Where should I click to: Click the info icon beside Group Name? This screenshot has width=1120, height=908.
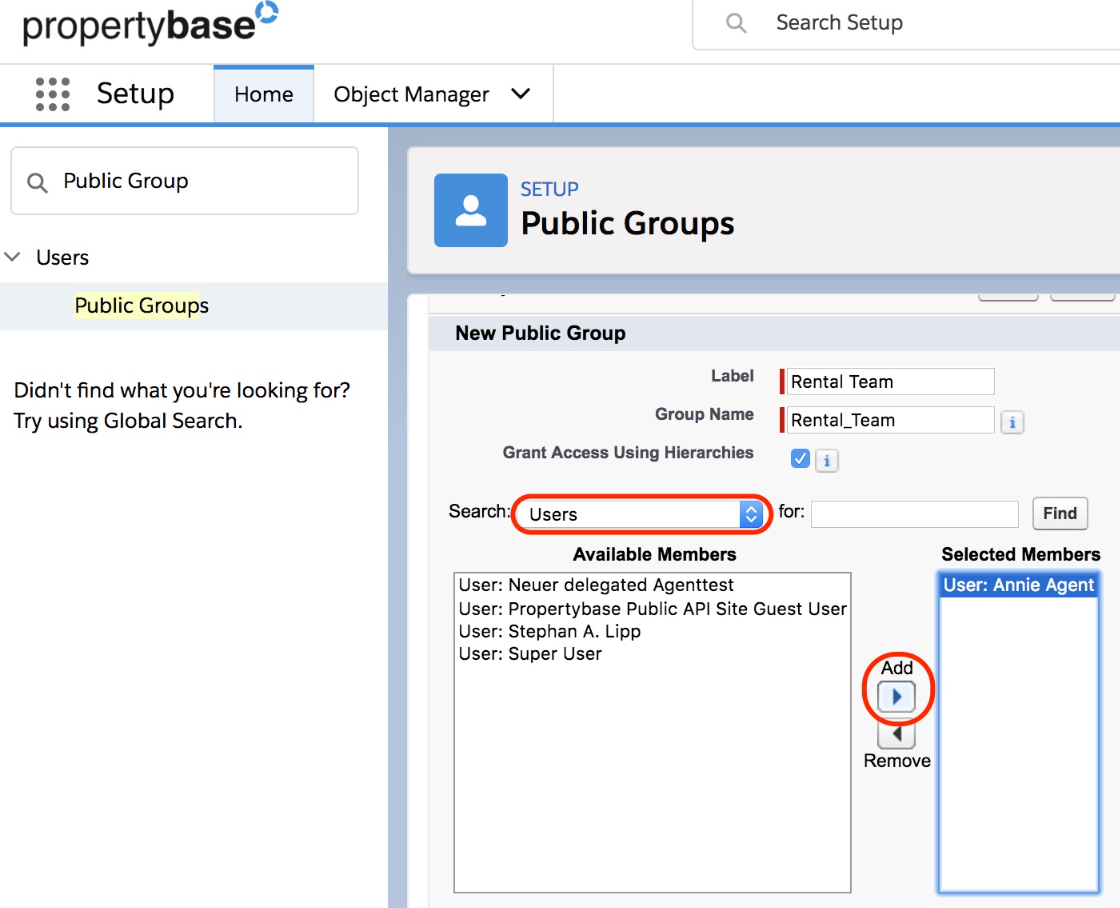coord(1011,422)
